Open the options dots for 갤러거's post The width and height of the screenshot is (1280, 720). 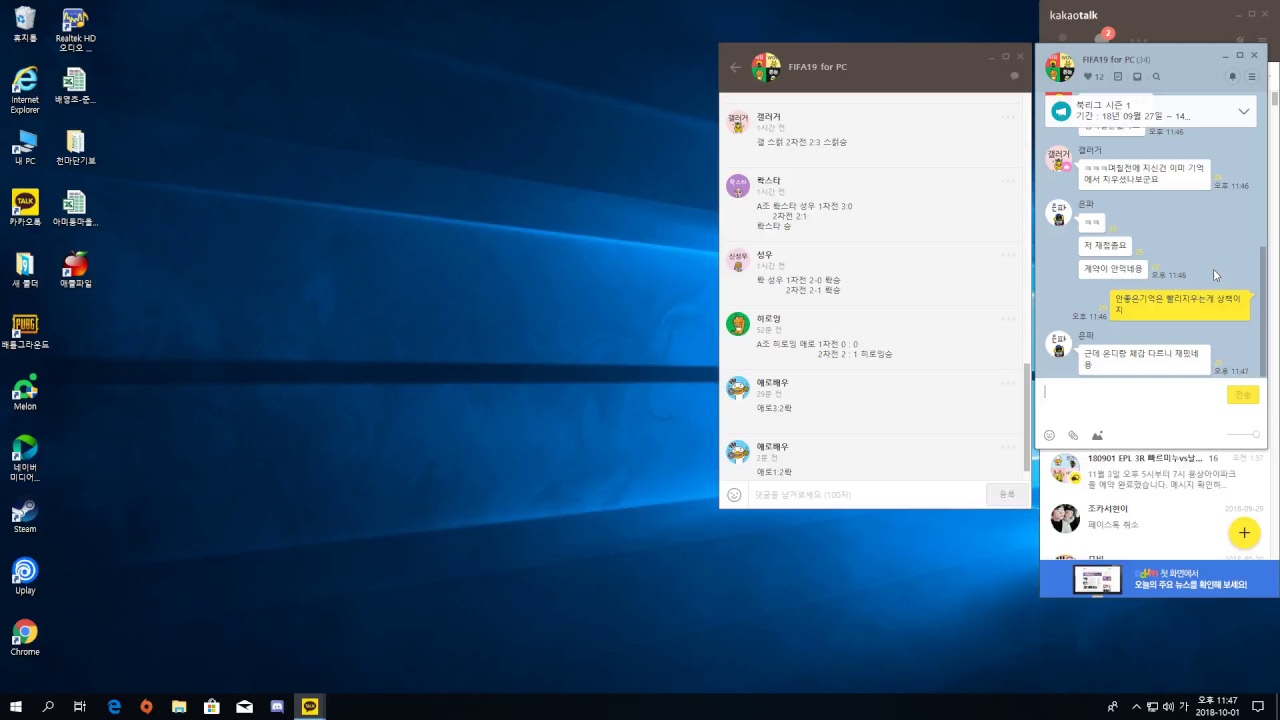pos(1008,117)
